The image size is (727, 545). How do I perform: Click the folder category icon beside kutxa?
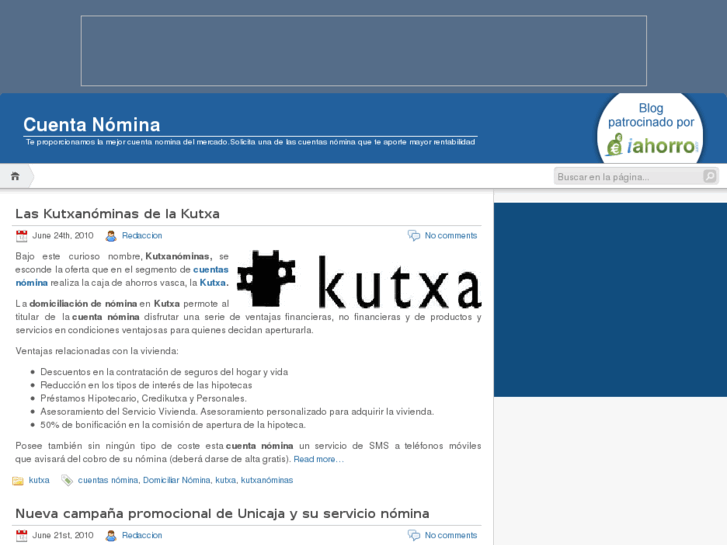point(18,481)
